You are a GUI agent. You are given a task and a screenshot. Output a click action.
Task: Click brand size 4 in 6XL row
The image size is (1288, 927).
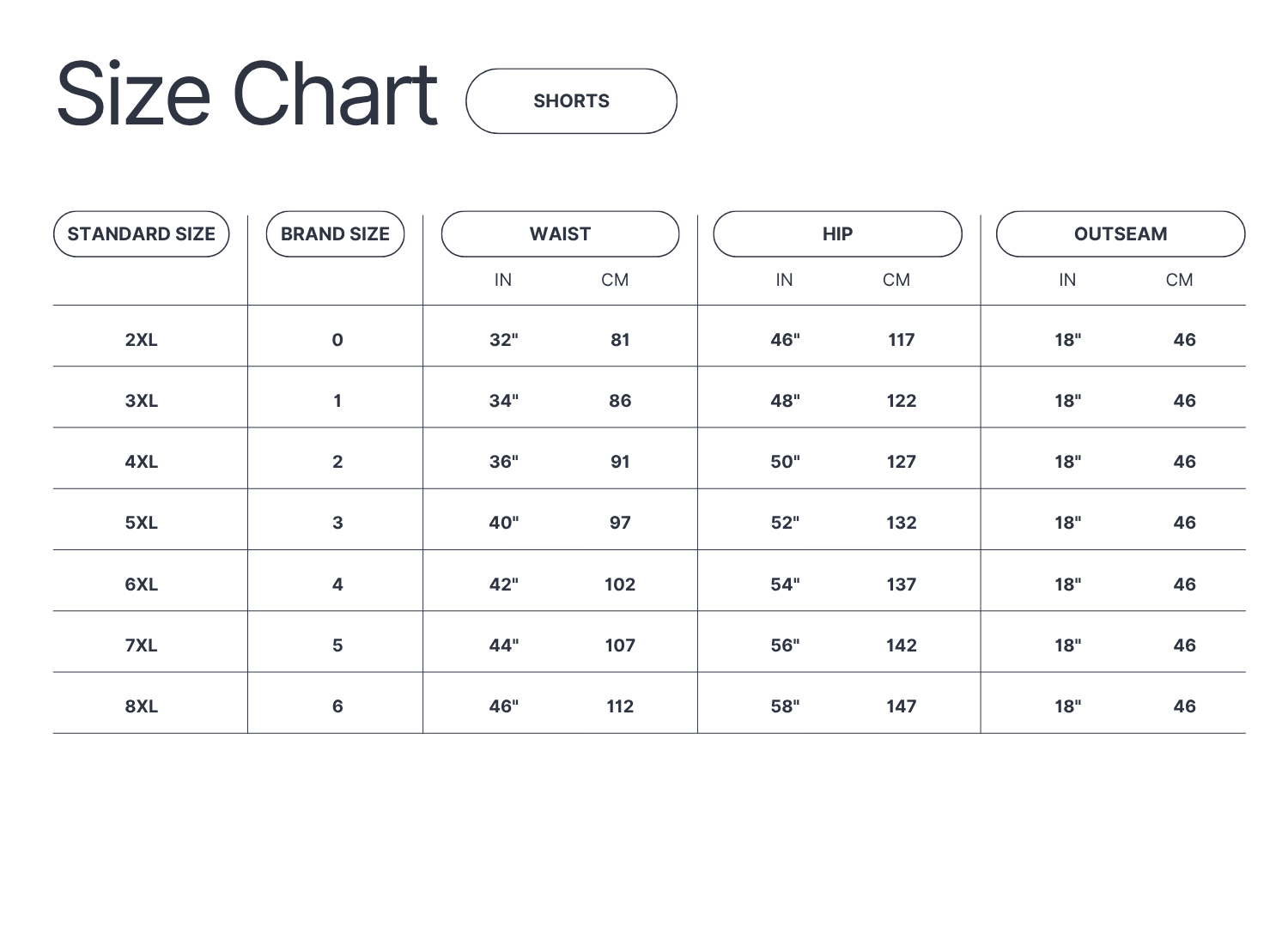click(x=337, y=585)
